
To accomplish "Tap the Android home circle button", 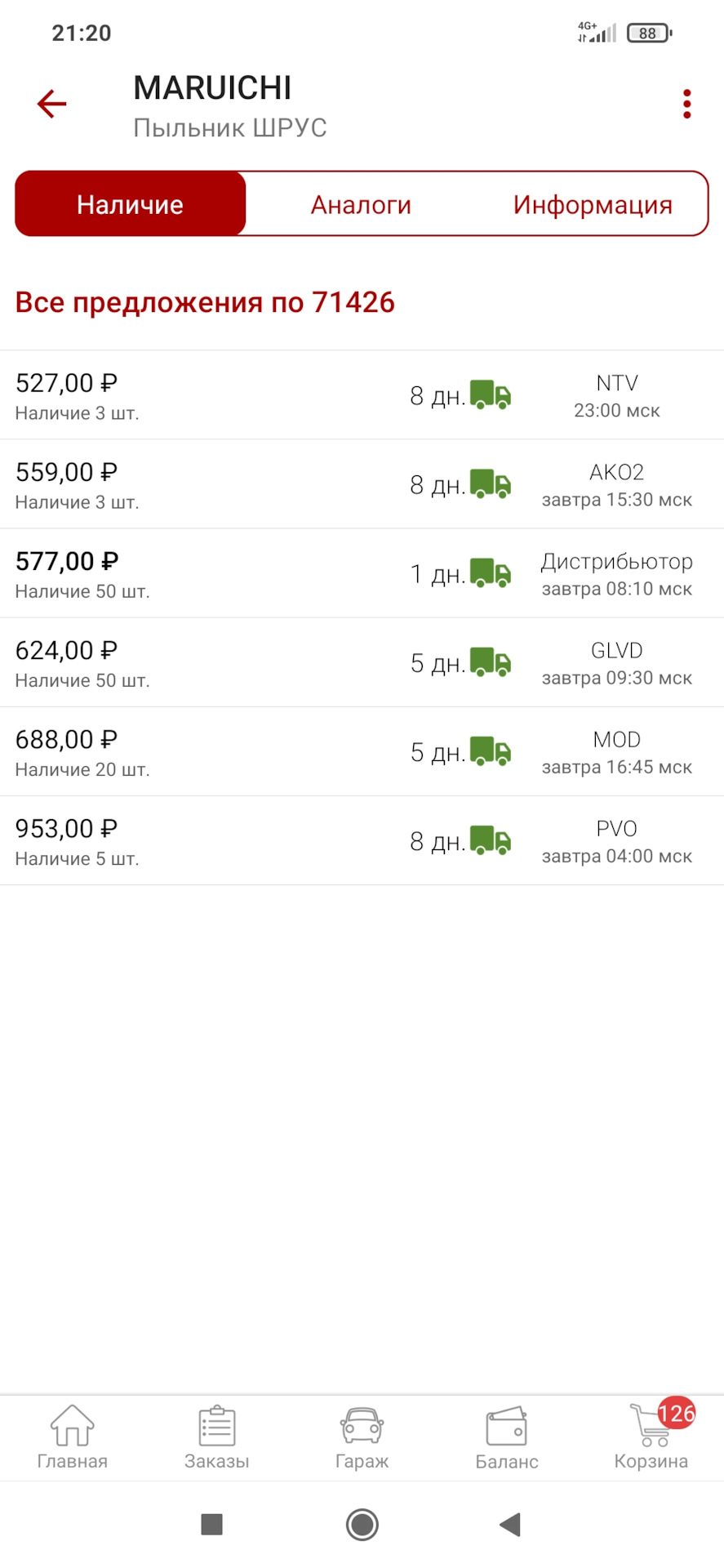I will click(362, 1524).
